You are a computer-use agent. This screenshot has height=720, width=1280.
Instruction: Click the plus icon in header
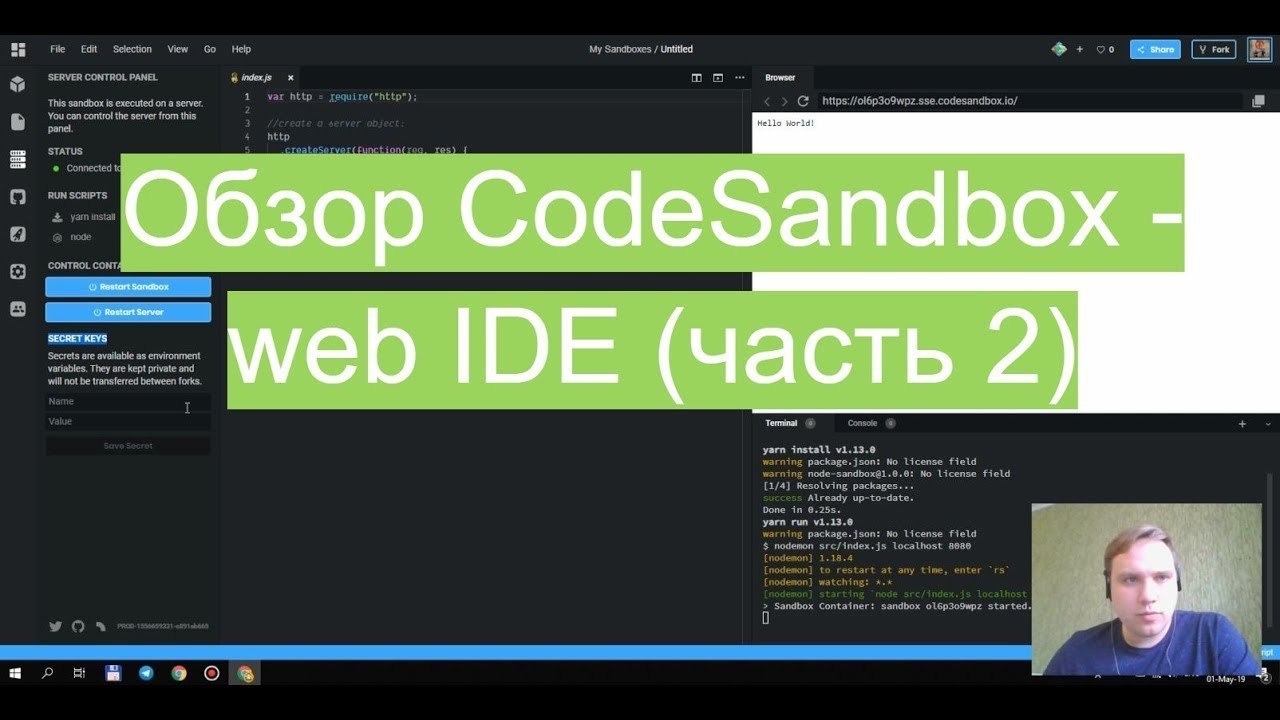1079,49
